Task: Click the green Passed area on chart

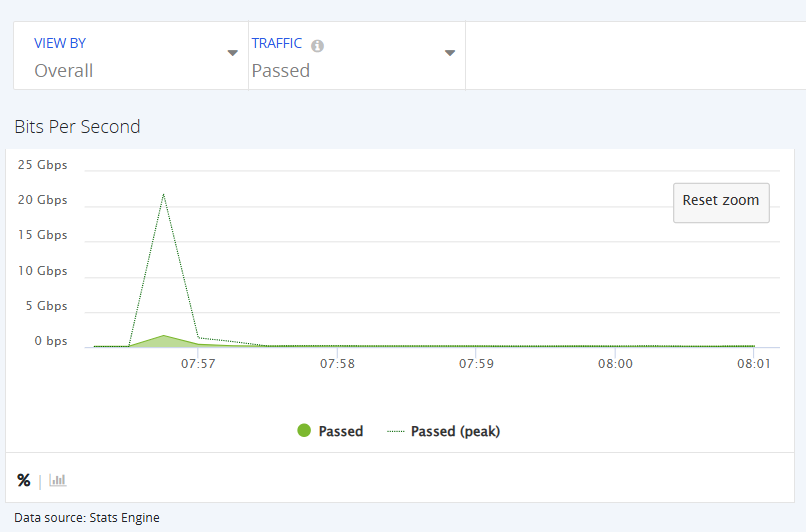Action: (x=164, y=342)
